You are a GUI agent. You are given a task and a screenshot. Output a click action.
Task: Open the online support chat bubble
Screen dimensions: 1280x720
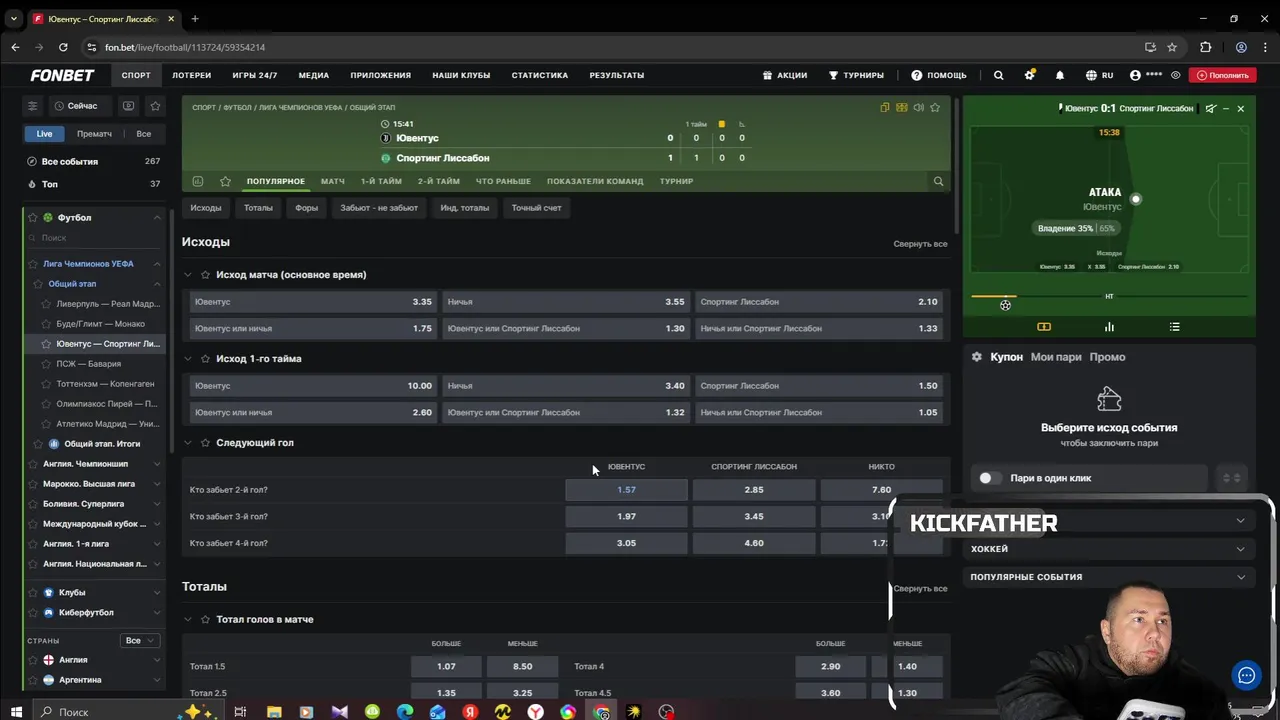[x=1246, y=676]
